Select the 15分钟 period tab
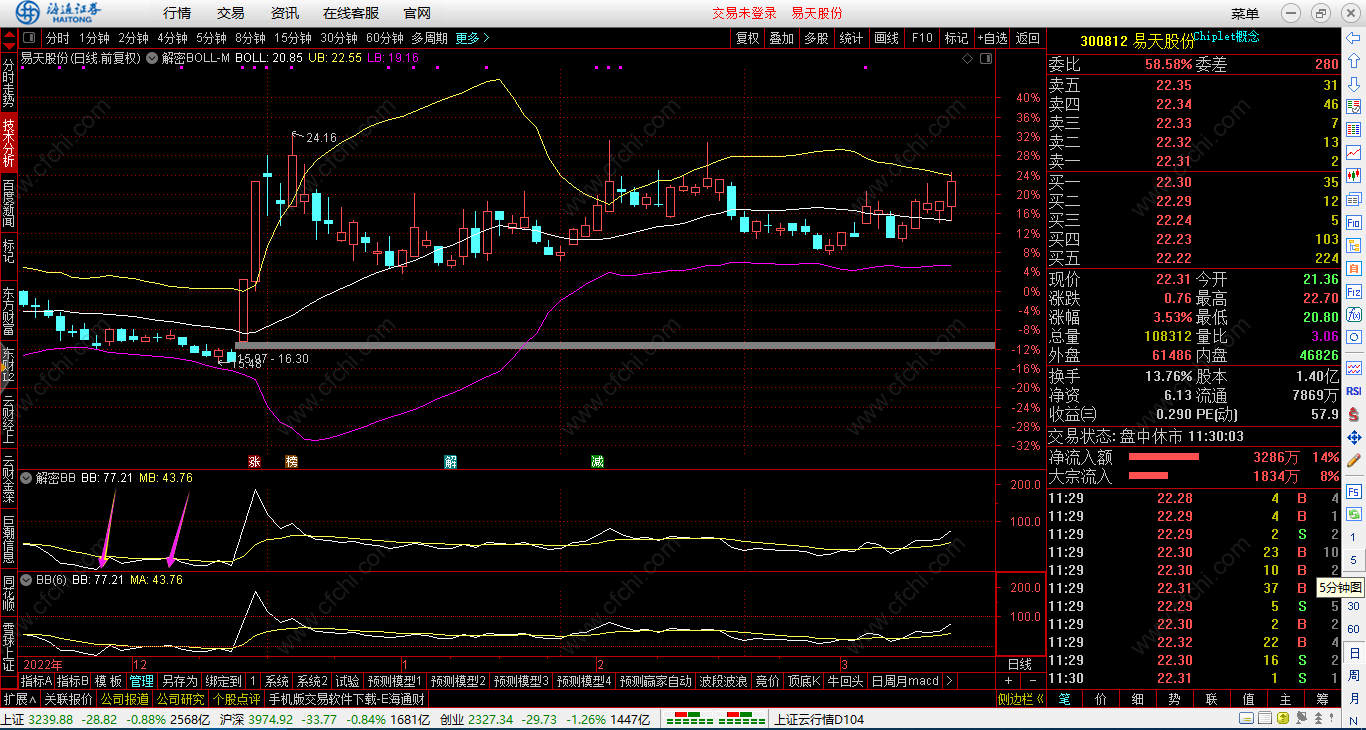 tap(293, 38)
